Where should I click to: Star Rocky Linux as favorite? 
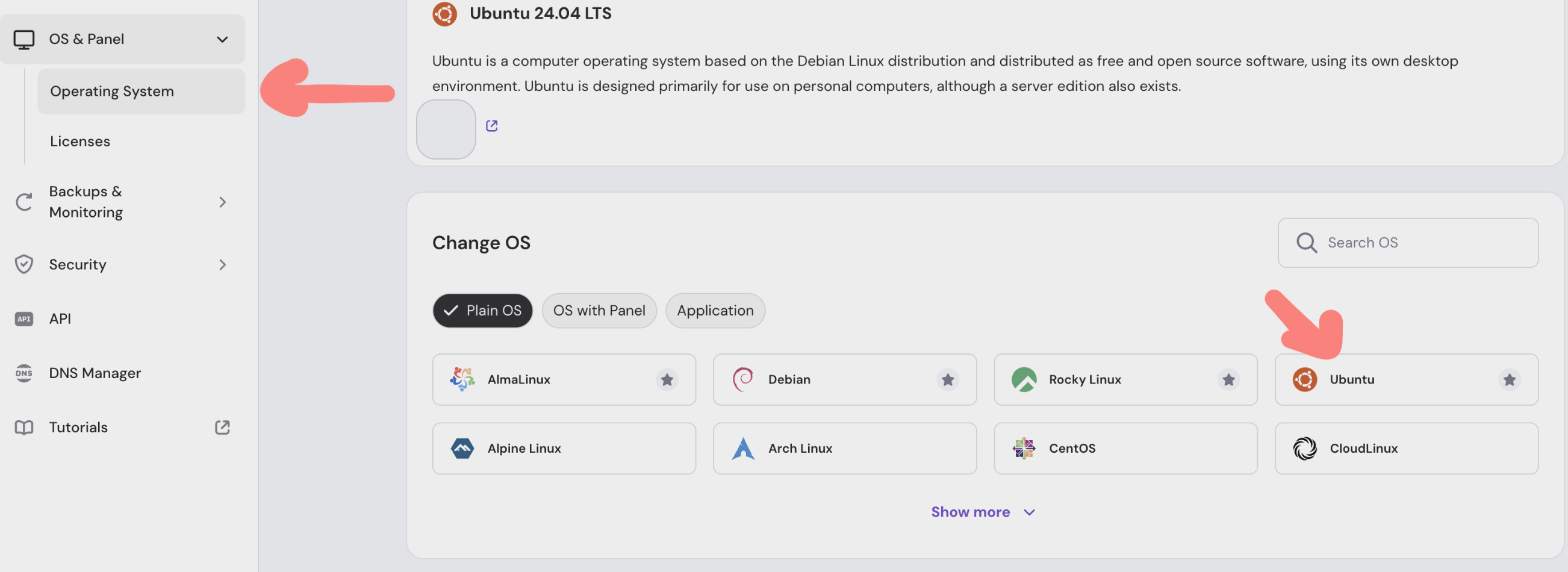tap(1228, 380)
